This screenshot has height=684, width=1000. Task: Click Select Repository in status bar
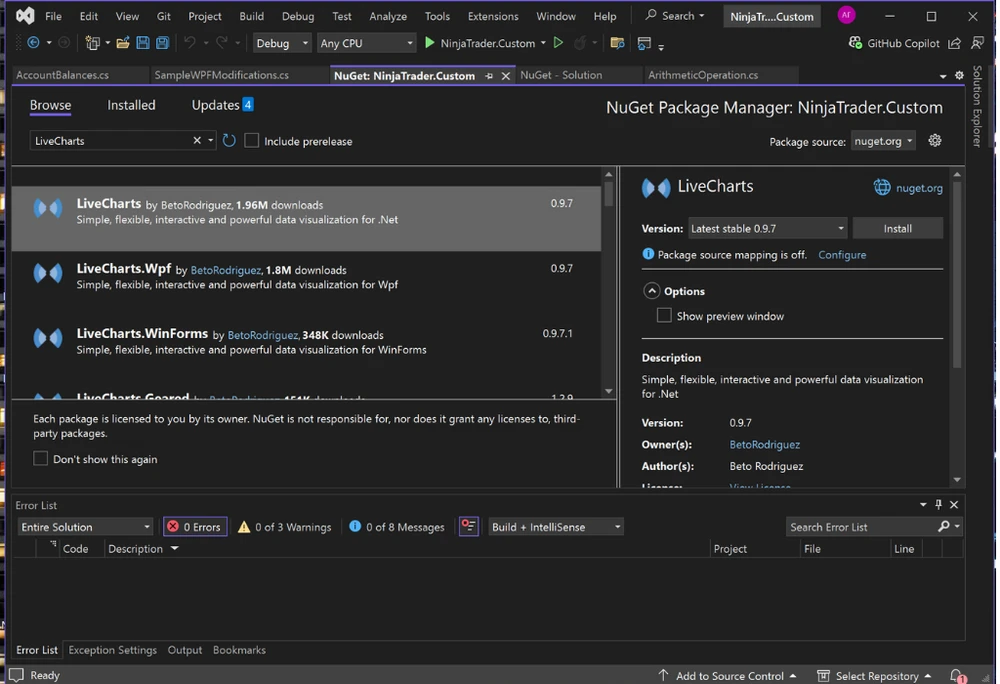coord(876,675)
